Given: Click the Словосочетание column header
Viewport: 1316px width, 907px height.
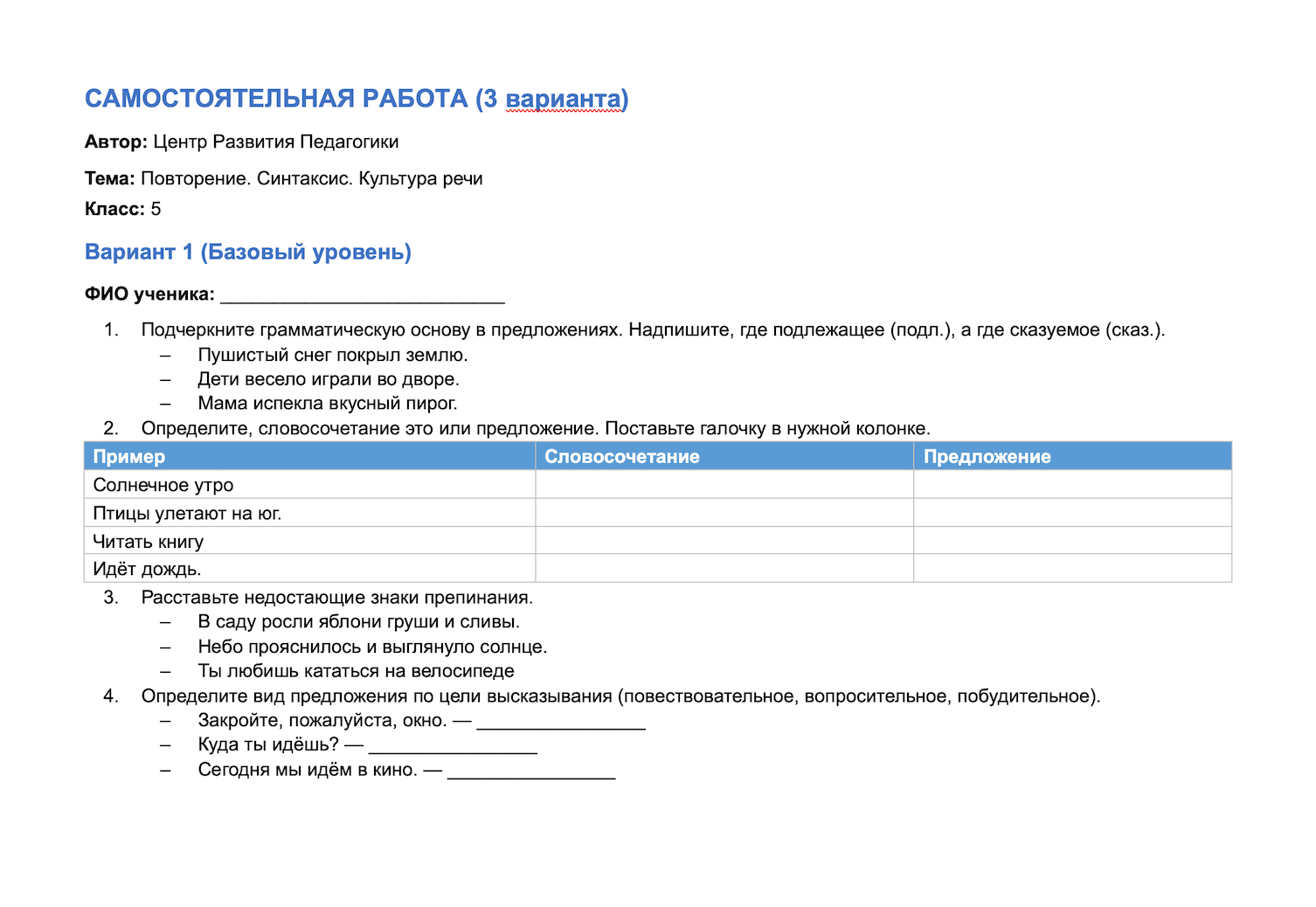Looking at the screenshot, I should tap(724, 456).
